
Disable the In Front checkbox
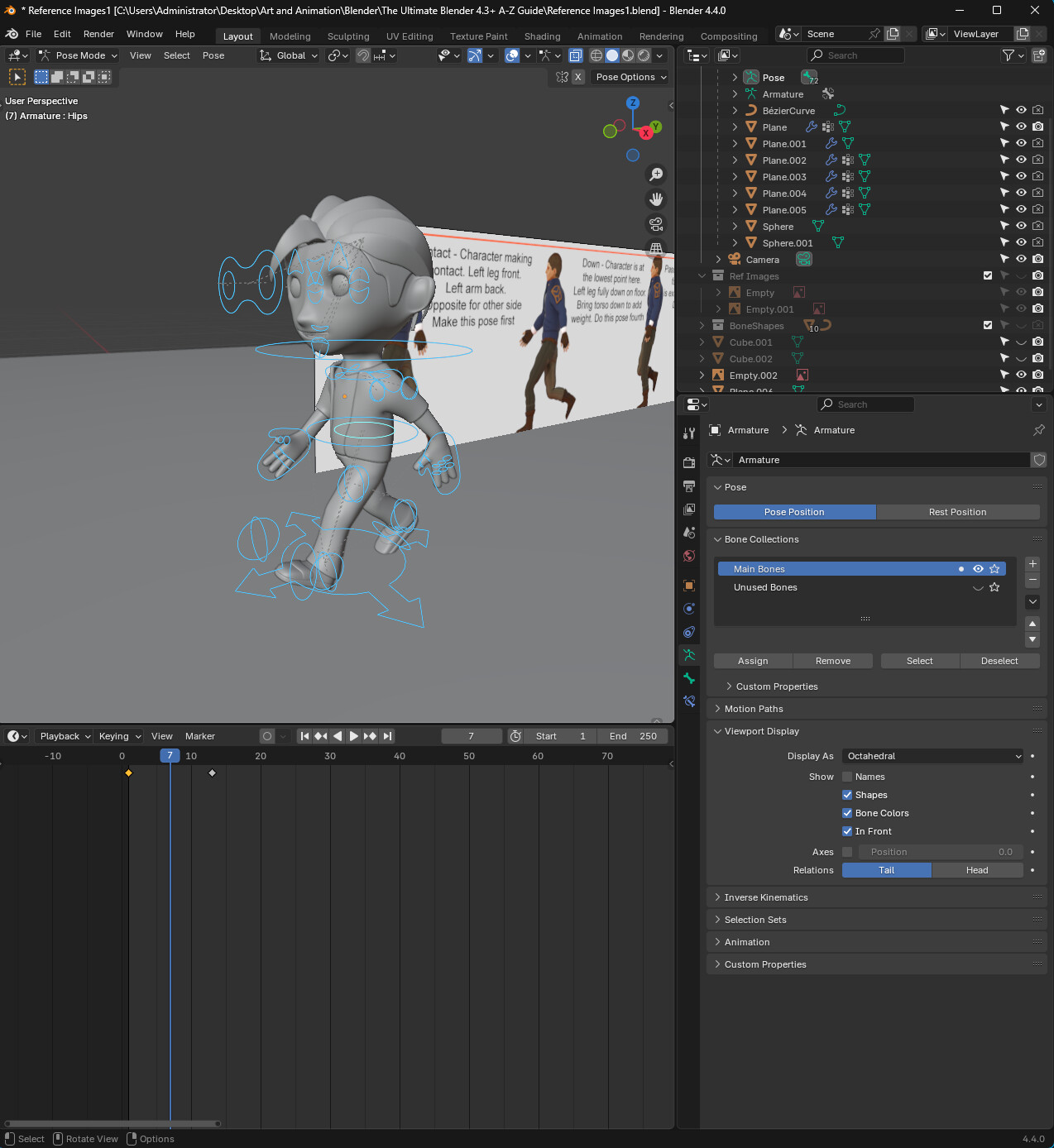coord(847,831)
